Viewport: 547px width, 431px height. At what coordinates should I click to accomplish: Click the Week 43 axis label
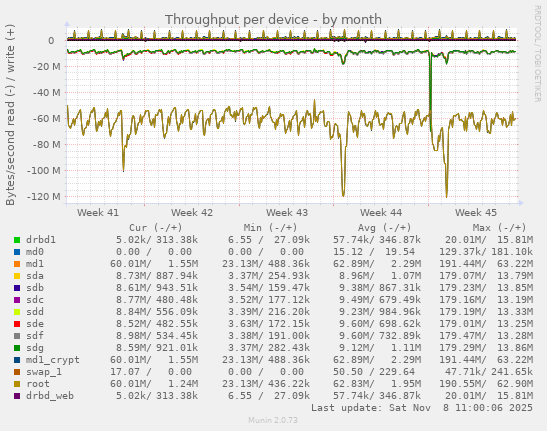287,213
